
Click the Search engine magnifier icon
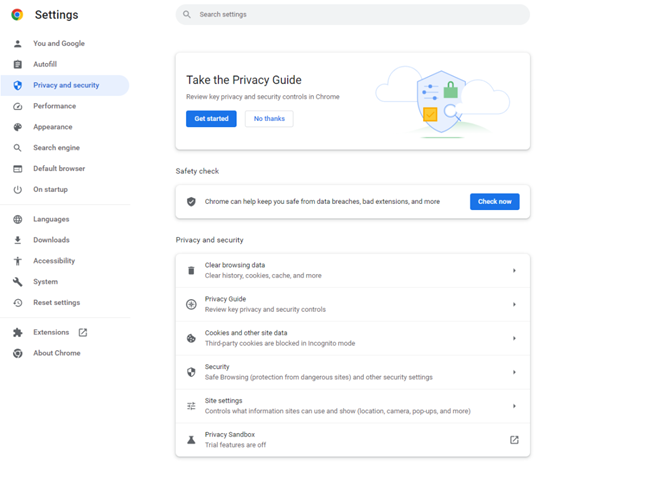click(17, 148)
